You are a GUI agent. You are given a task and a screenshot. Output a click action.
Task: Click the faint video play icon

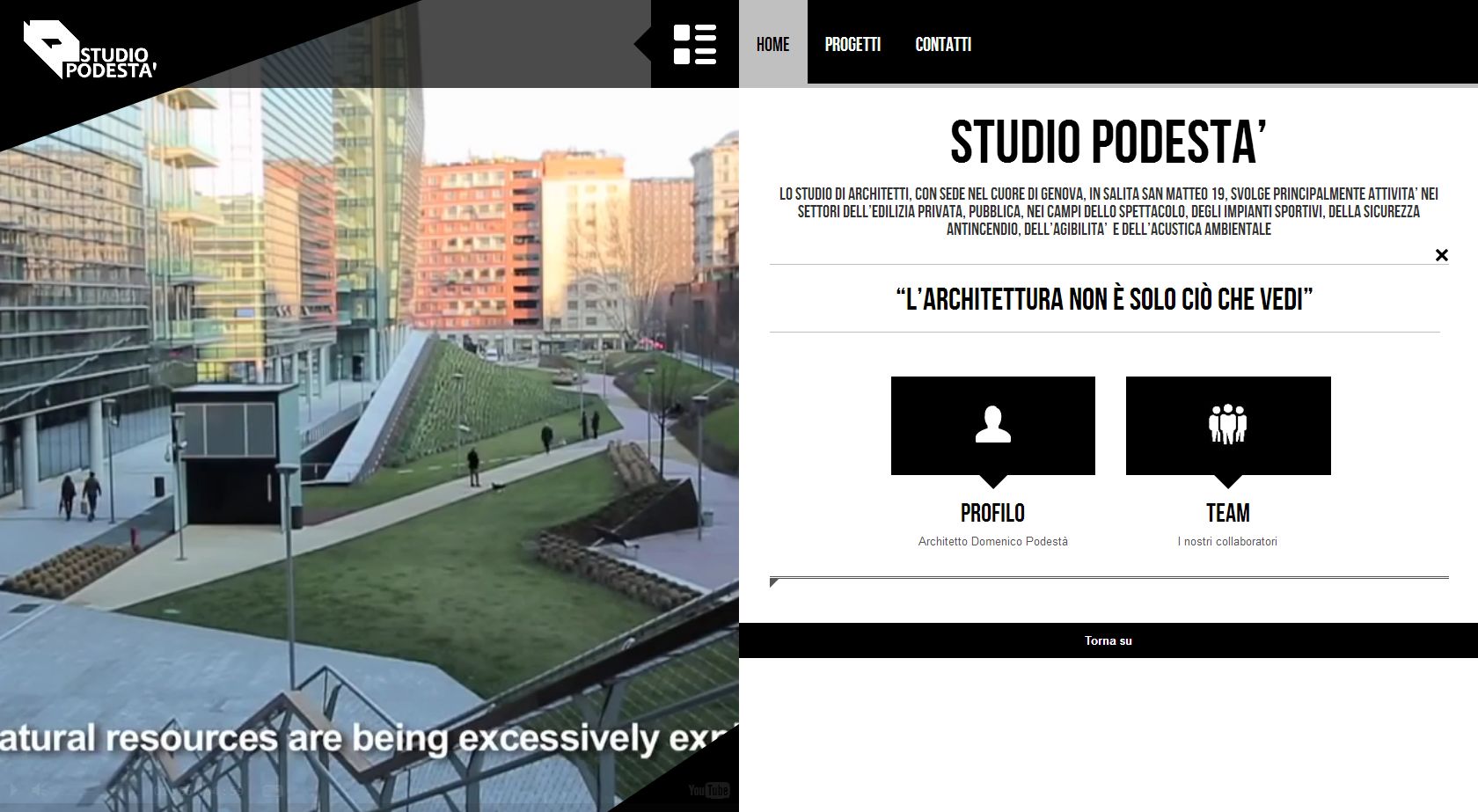pos(12,790)
